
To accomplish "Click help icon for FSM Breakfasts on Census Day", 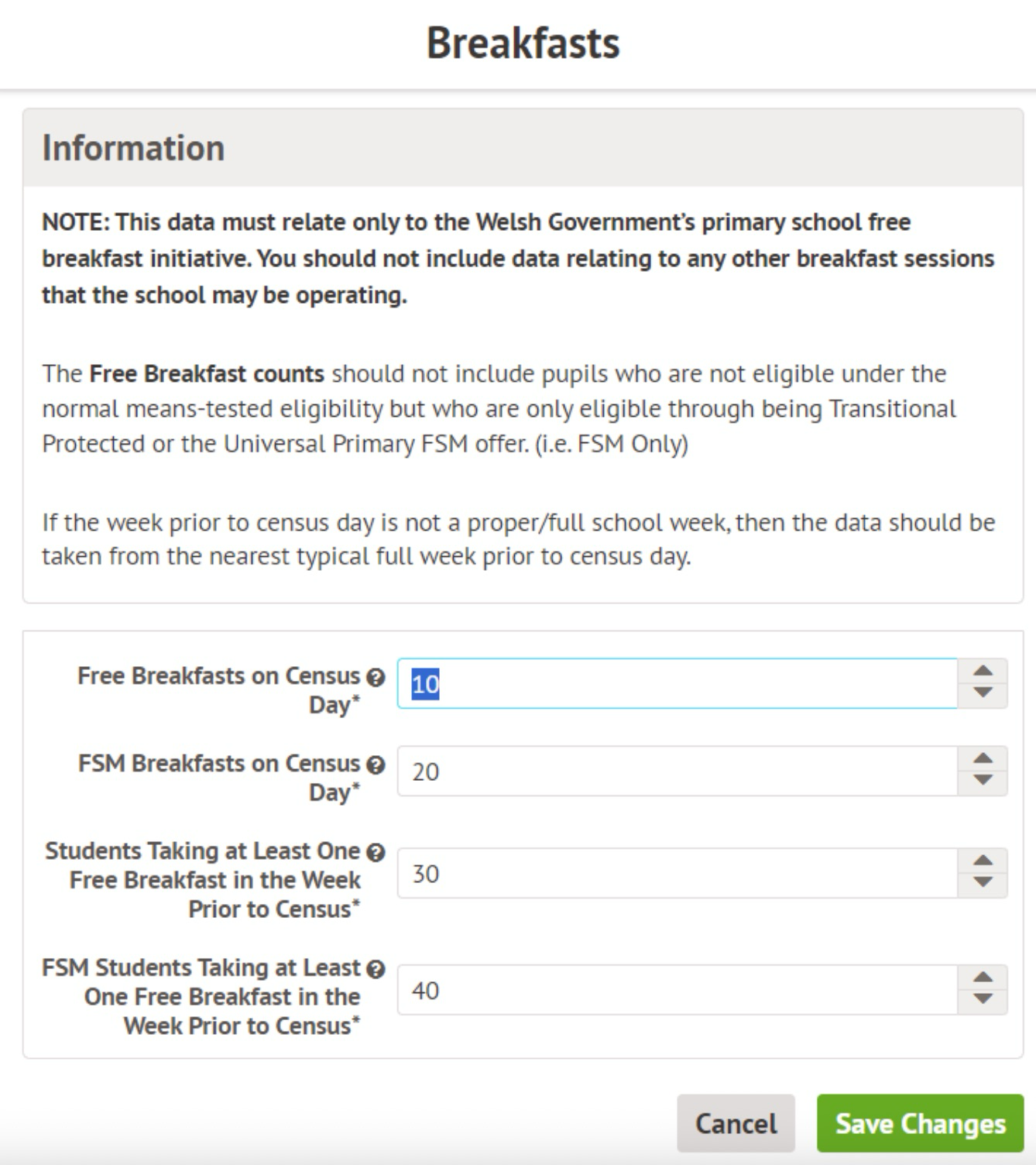I will click(x=376, y=765).
